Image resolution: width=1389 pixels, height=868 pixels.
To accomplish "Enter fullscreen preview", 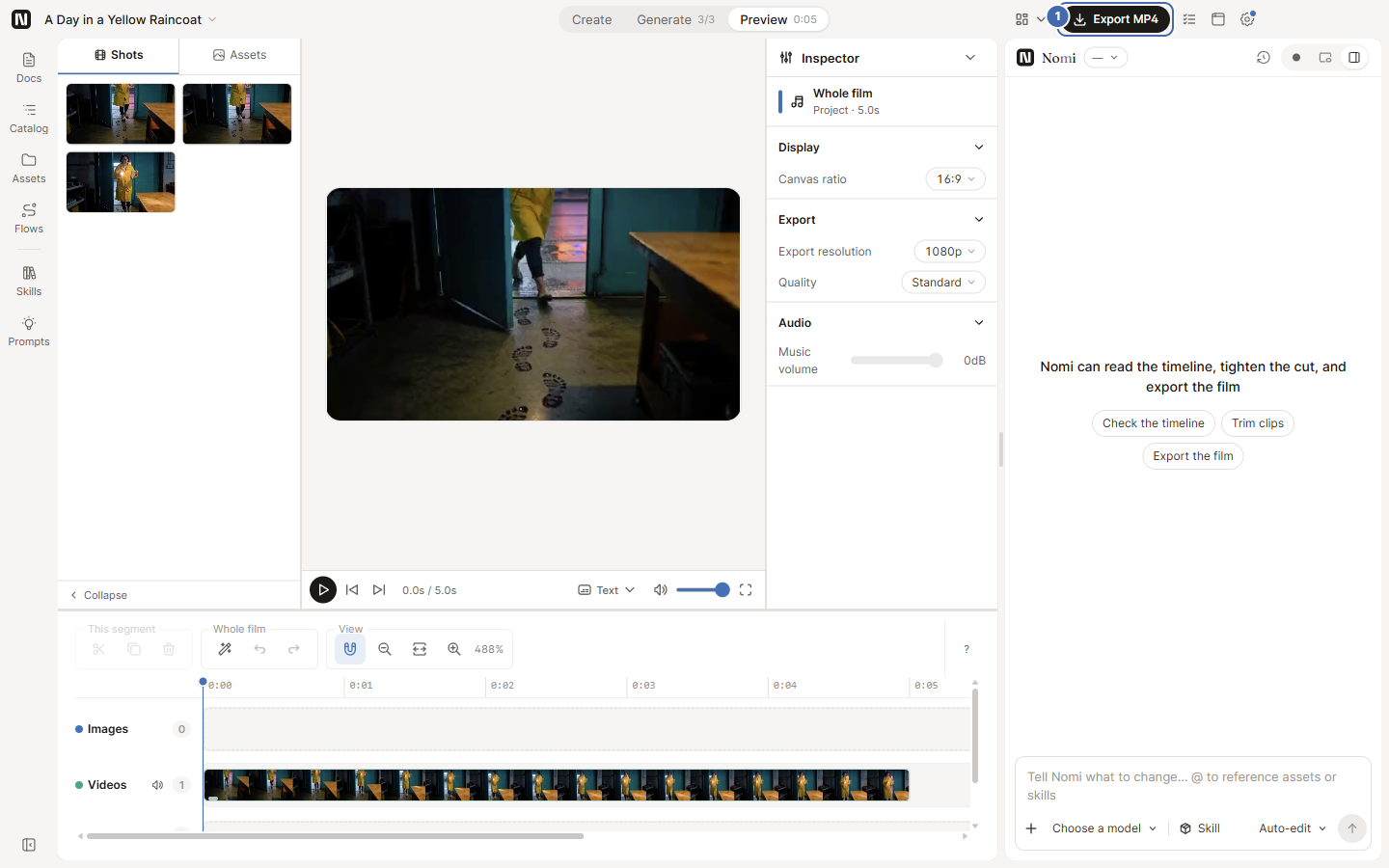I will coord(746,590).
